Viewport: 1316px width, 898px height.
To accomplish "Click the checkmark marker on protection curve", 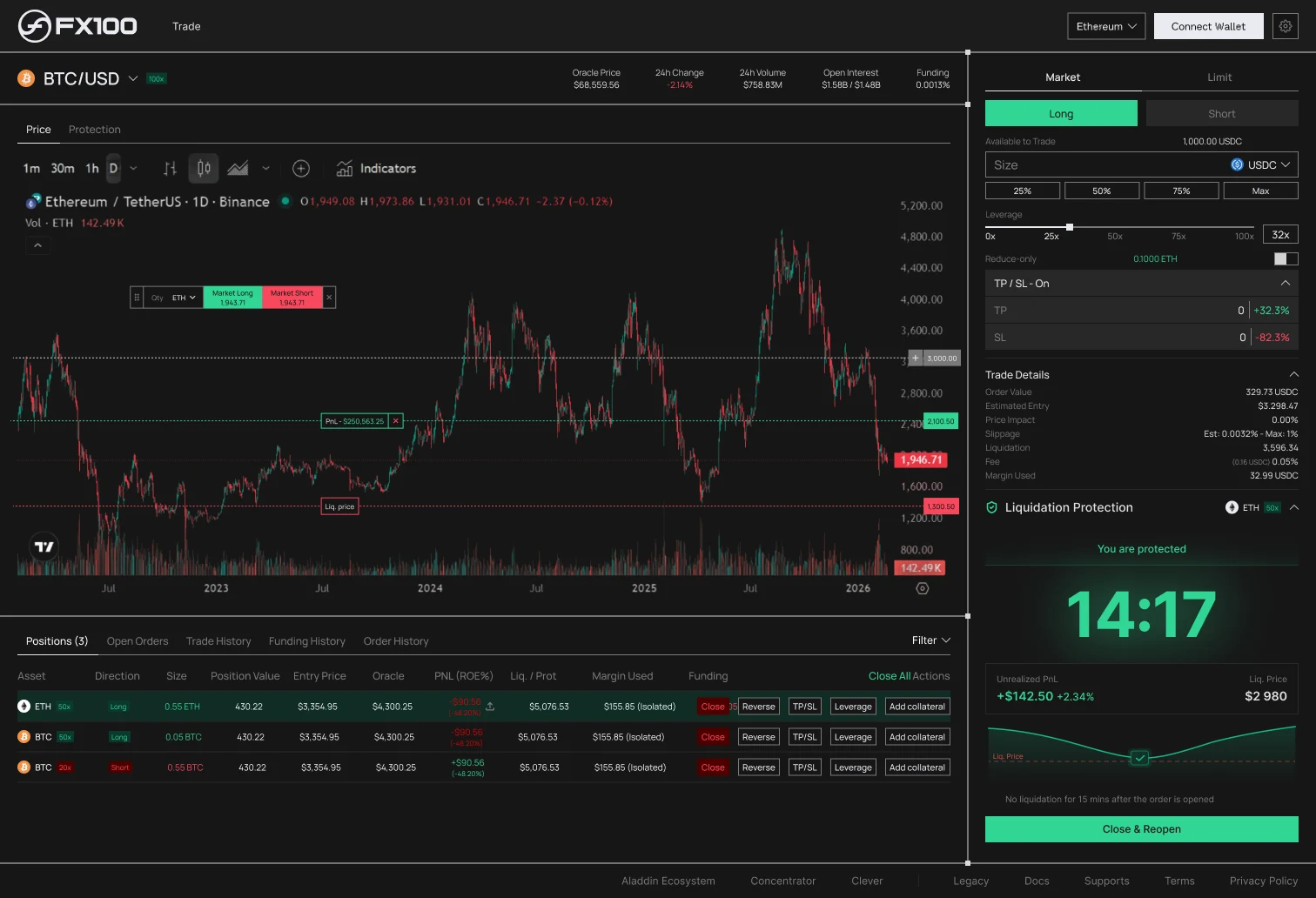I will pos(1139,758).
